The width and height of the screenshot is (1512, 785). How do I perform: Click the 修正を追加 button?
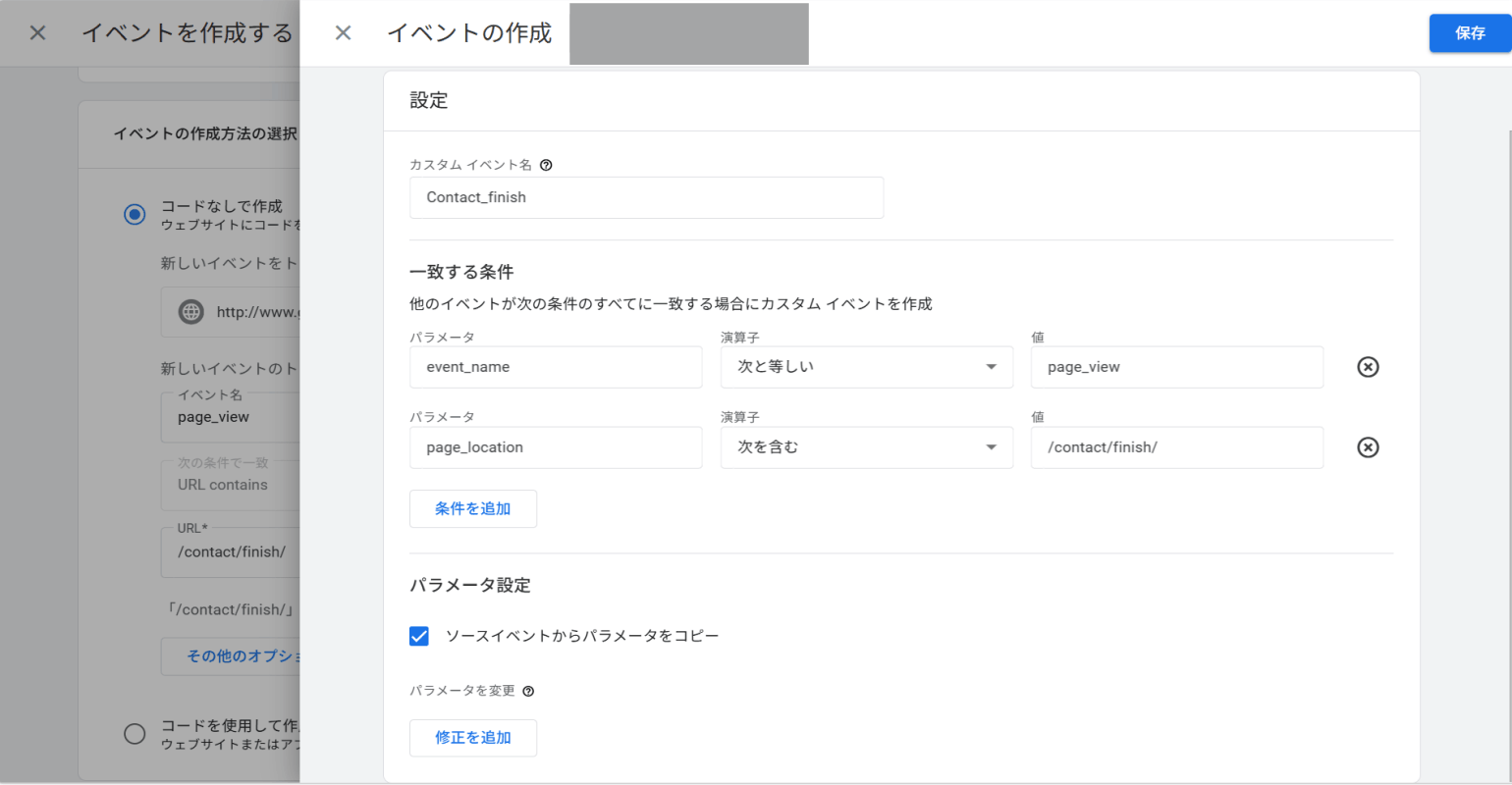tap(473, 738)
